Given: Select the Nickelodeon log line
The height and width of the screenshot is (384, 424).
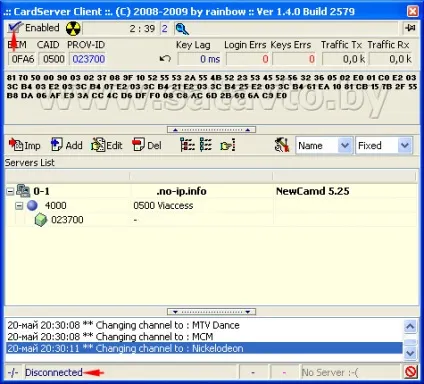Looking at the screenshot, I should 204,348.
